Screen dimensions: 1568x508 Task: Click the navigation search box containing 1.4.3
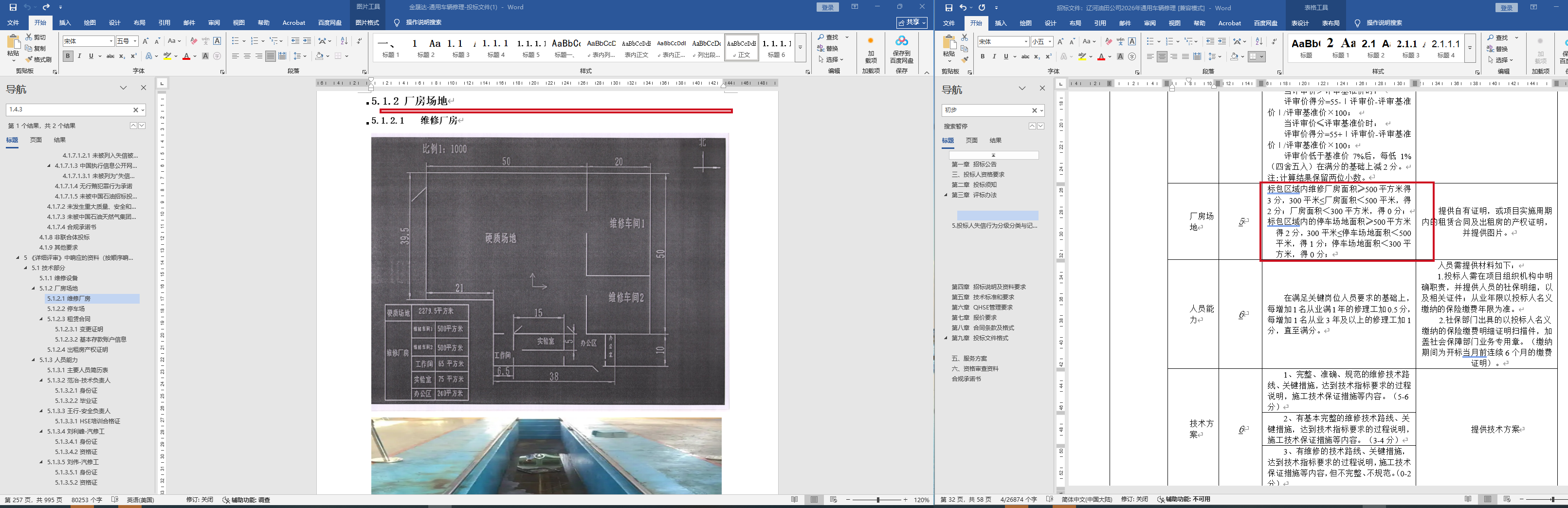click(x=68, y=109)
